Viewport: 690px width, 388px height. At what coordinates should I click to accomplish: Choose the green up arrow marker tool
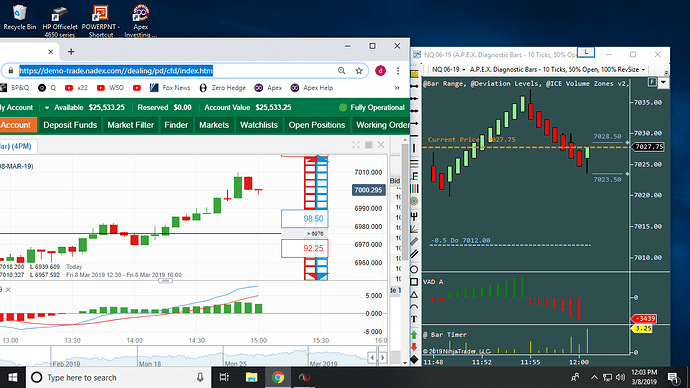pyautogui.click(x=414, y=335)
